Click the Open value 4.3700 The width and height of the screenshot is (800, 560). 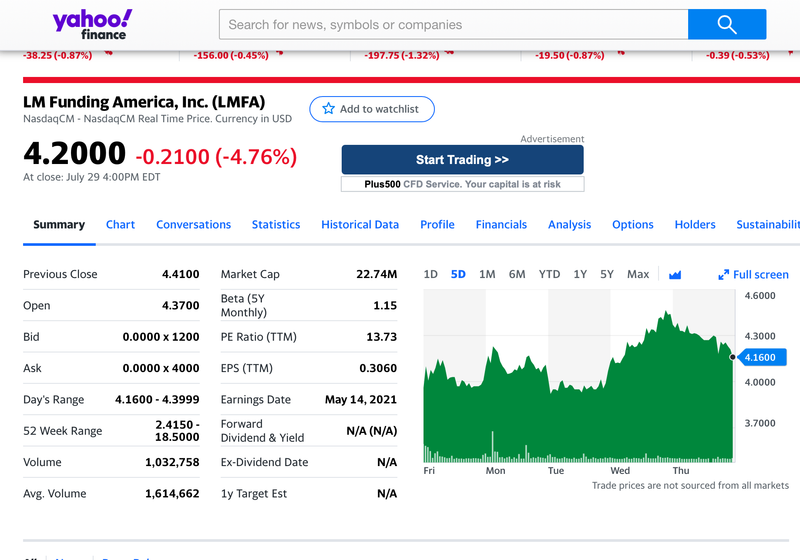[181, 305]
